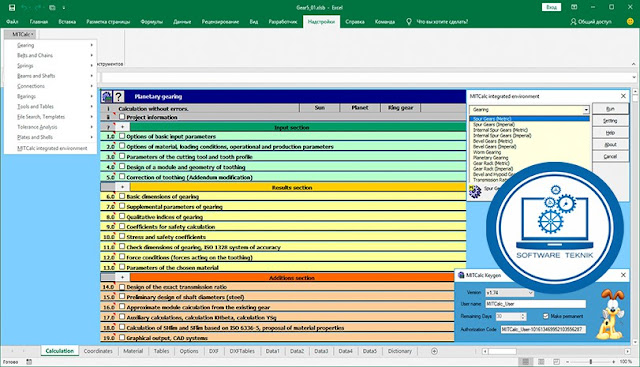Switch to Page Layout view icon
640x367 pixels.
coord(541,362)
